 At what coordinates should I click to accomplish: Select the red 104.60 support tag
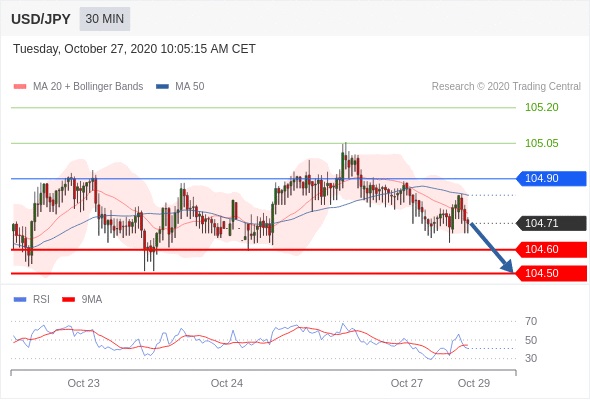coord(551,249)
